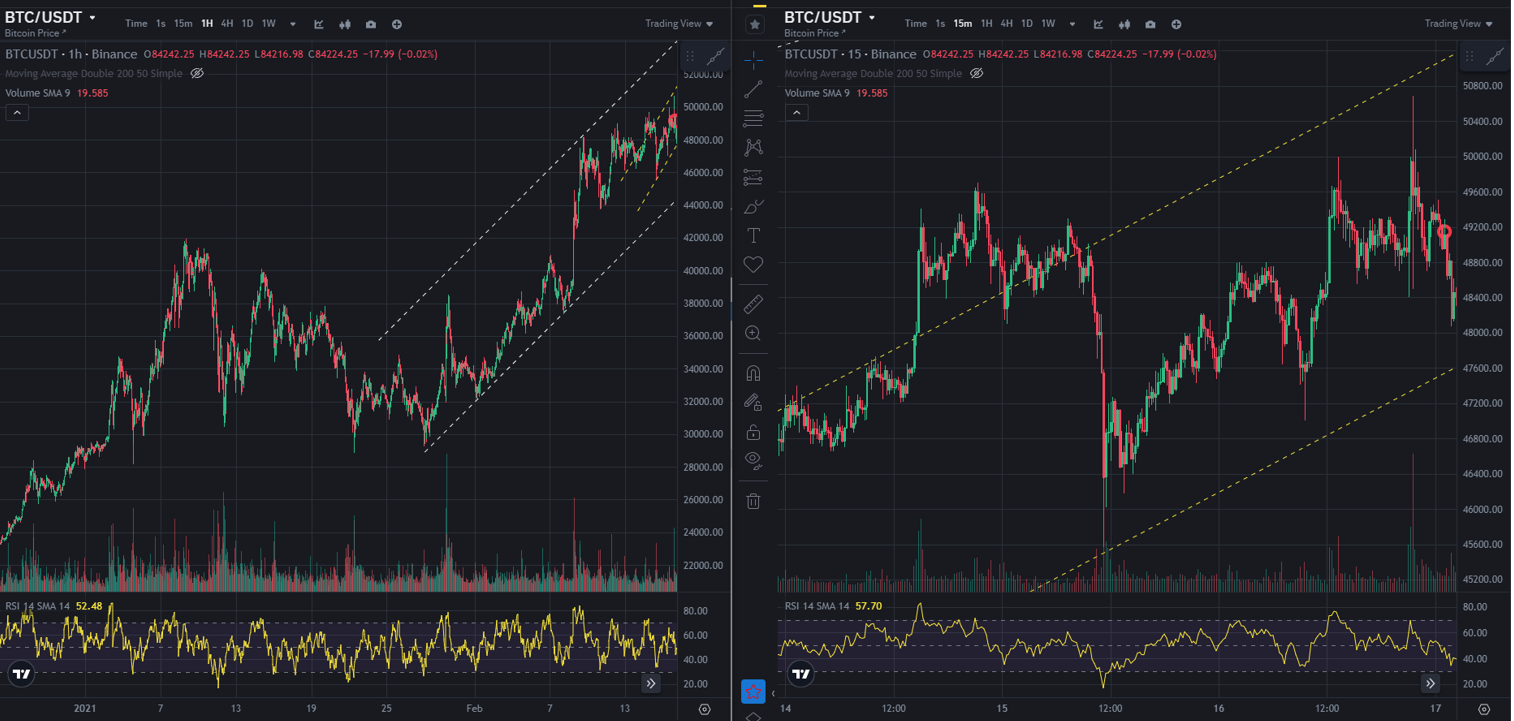This screenshot has height=721, width=1514.
Task: Open indicators icon on right chart
Action: pyautogui.click(x=1098, y=24)
